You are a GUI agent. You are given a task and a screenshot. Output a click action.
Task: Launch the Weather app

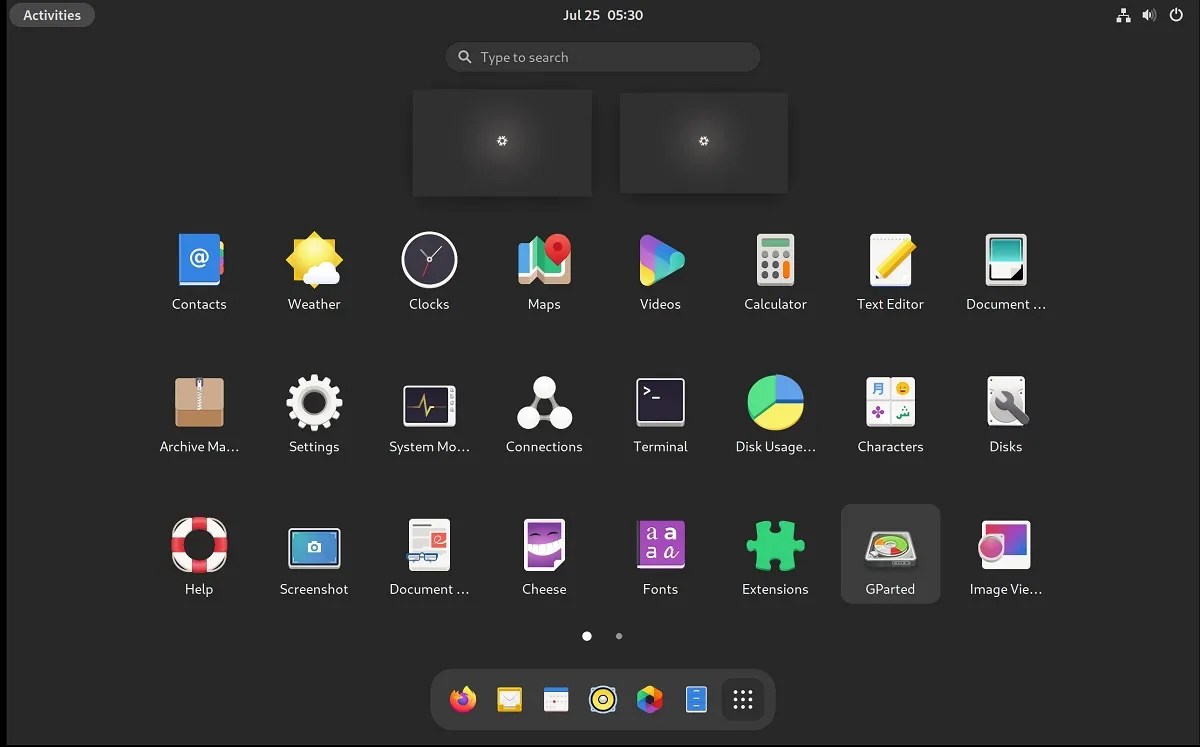pyautogui.click(x=314, y=270)
